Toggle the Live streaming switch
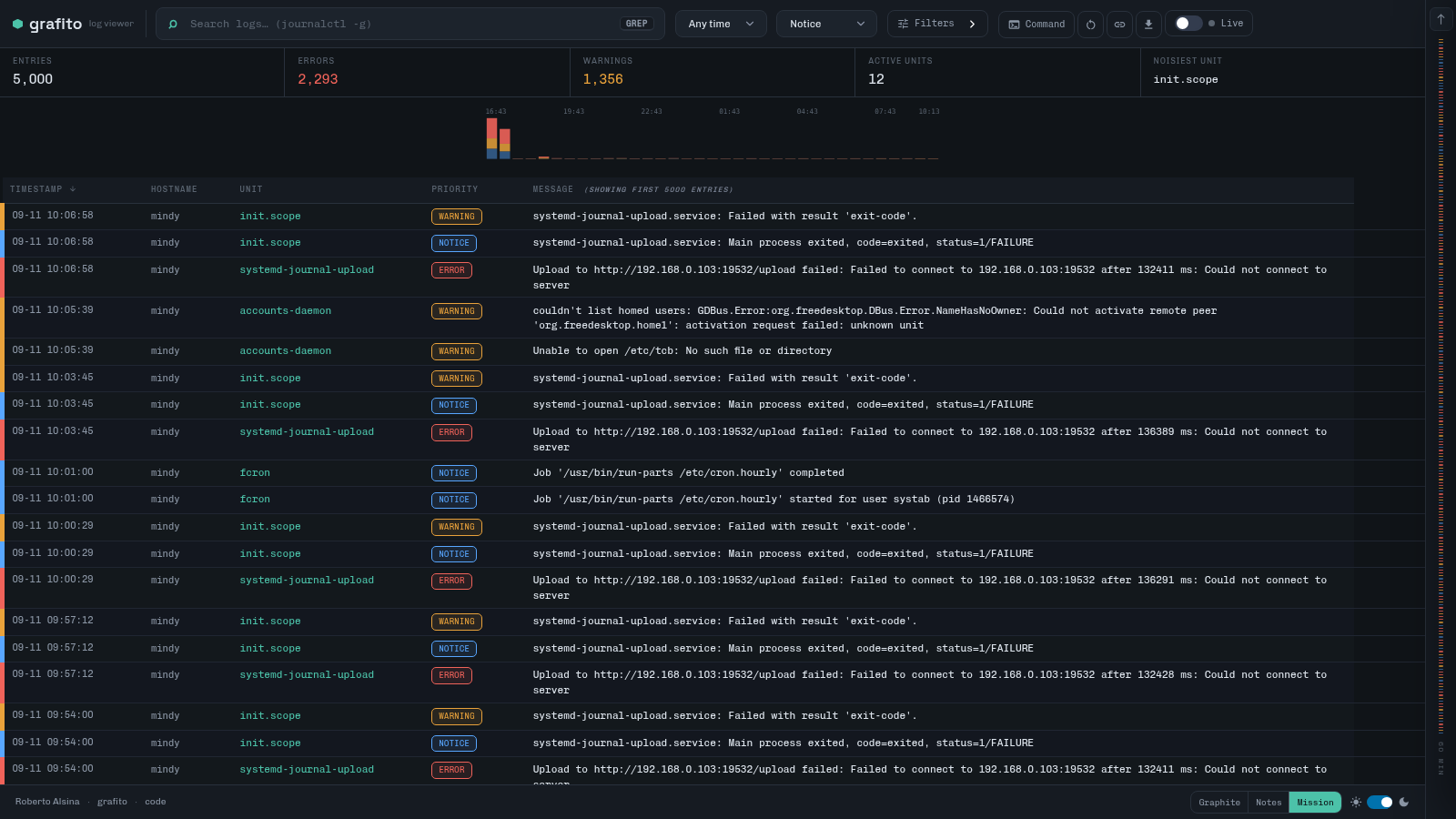 click(1188, 24)
